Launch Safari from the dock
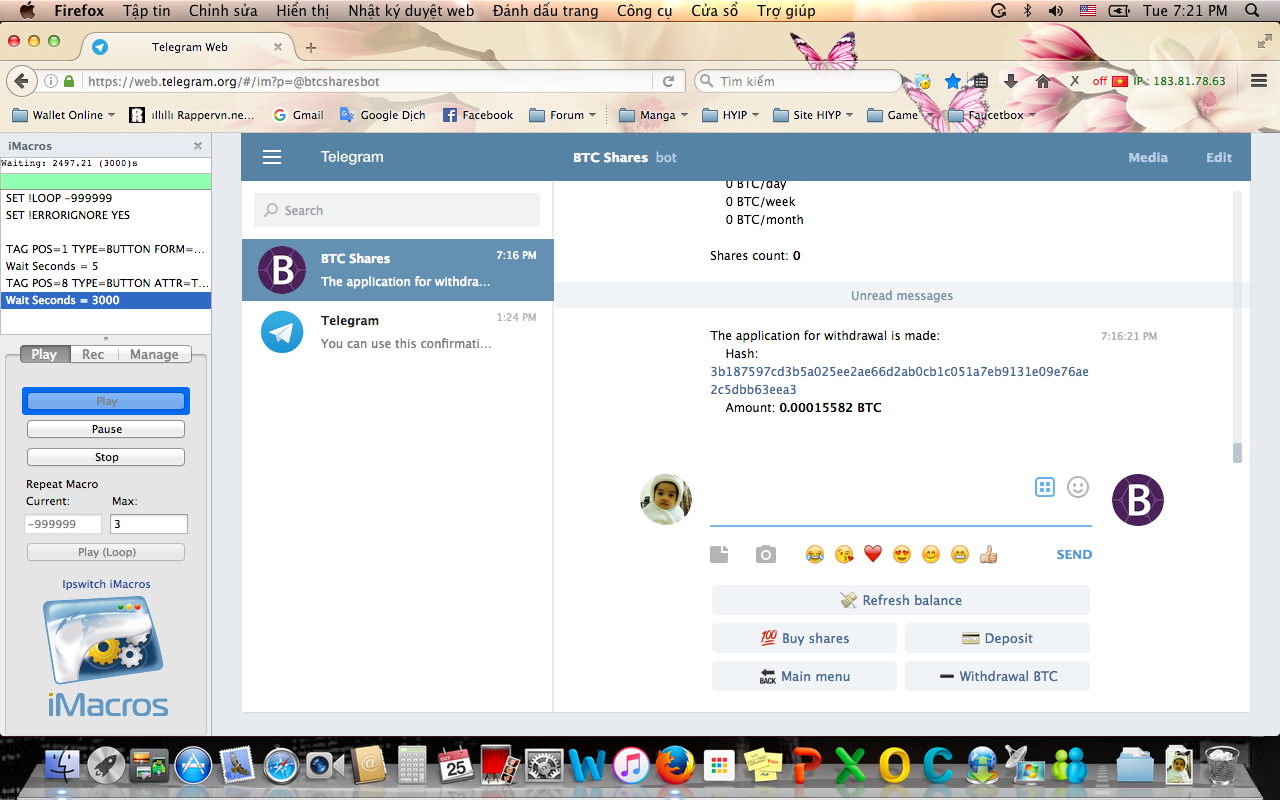Screen dimensions: 1280x800 tap(282, 766)
